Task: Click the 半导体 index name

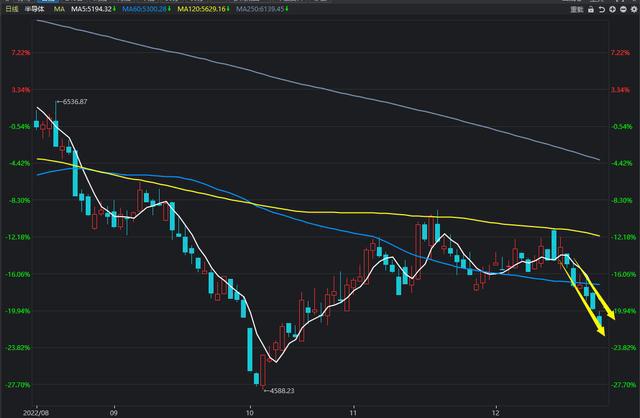Action: click(x=34, y=9)
